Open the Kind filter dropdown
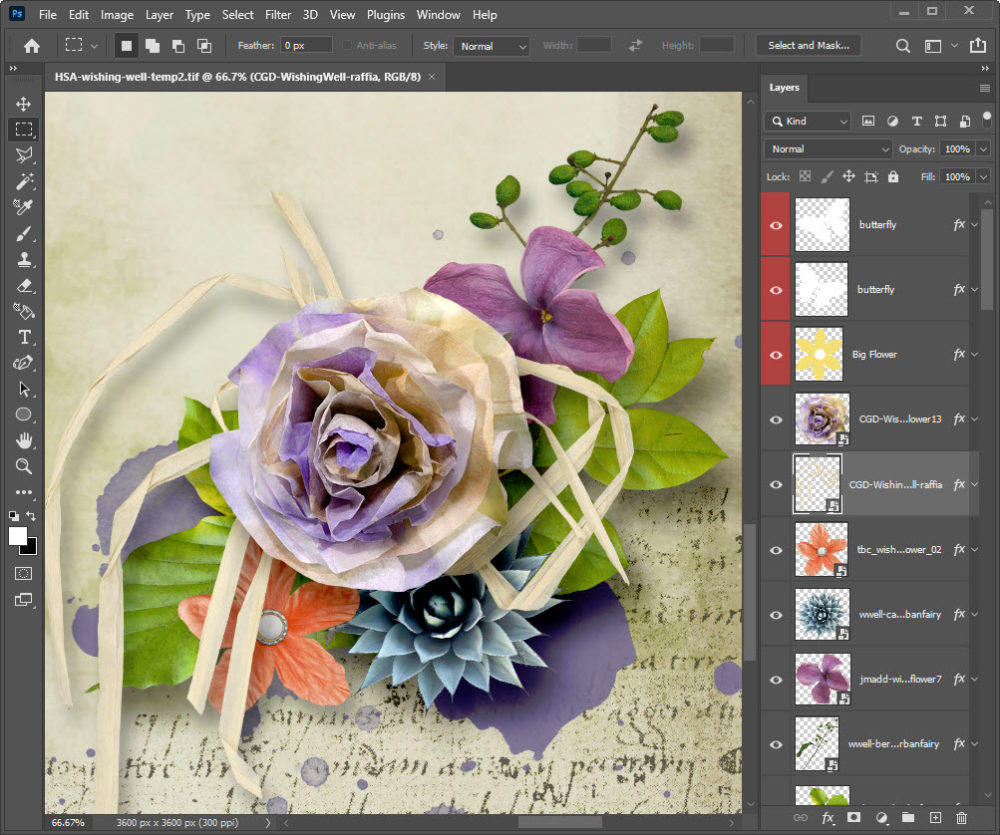The height and width of the screenshot is (835, 1000). pyautogui.click(x=808, y=121)
